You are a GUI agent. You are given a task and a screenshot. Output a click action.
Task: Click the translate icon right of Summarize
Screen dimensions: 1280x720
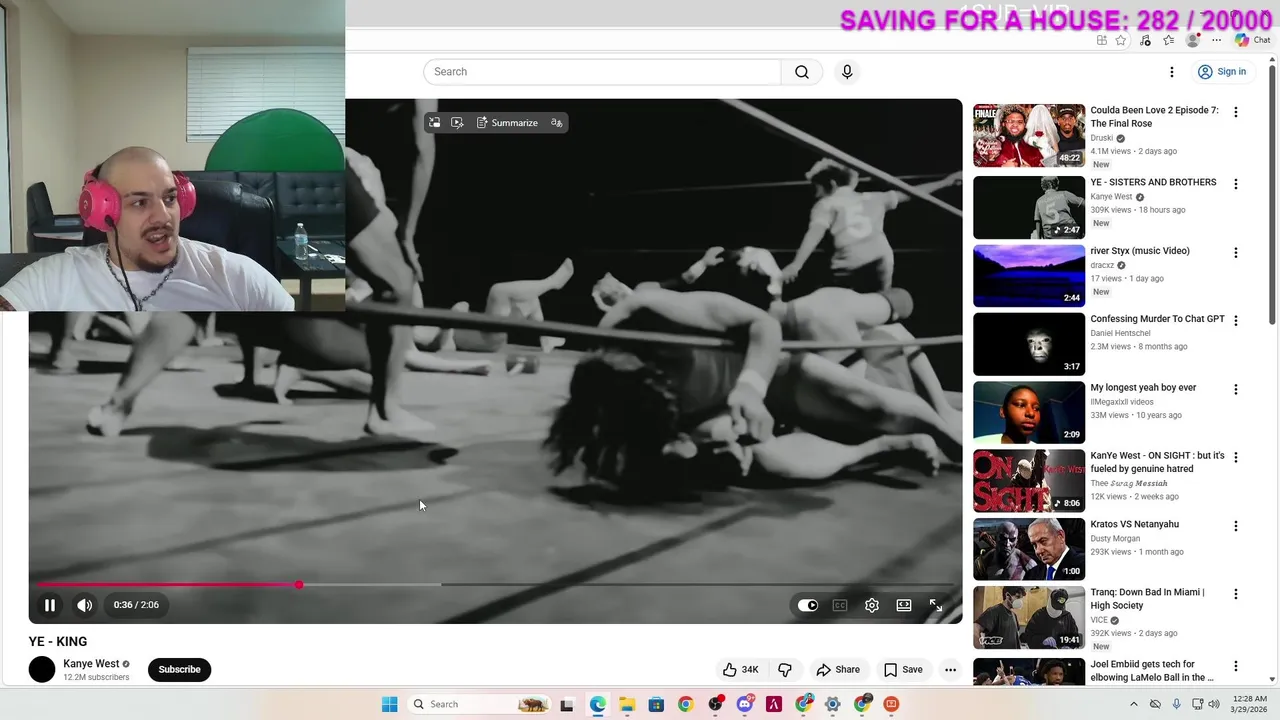click(556, 122)
